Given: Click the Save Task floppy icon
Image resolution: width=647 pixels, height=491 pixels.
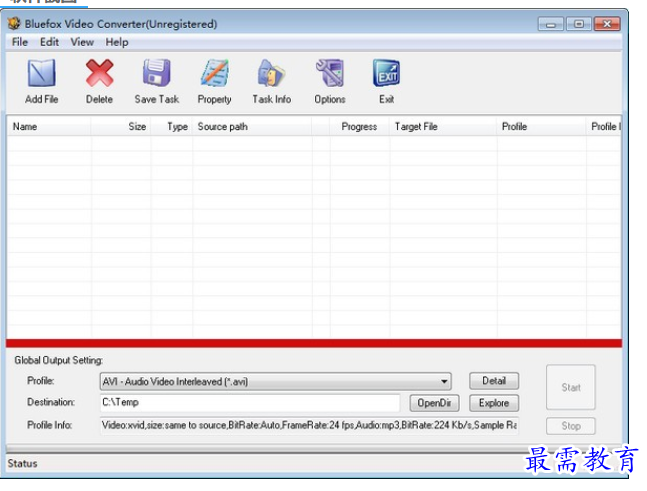Looking at the screenshot, I should 156,73.
